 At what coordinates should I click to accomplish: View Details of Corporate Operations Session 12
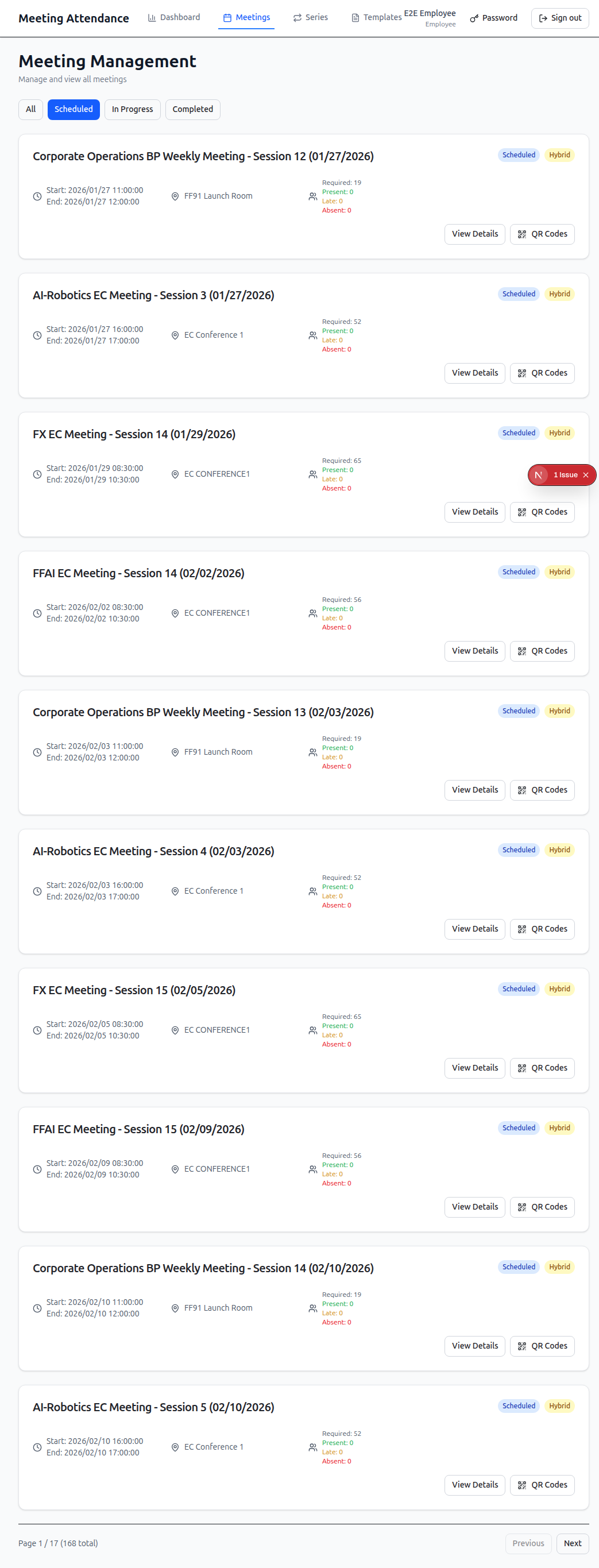pyautogui.click(x=475, y=234)
